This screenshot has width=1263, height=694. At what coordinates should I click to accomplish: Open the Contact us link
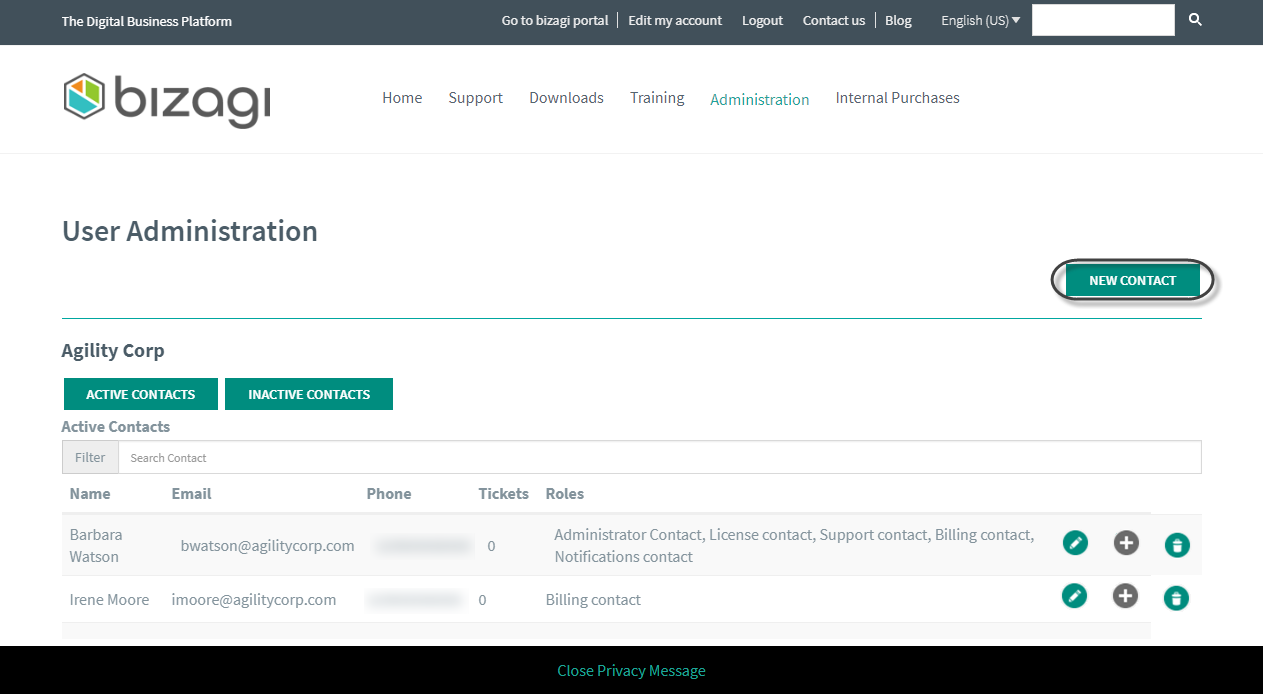coord(834,20)
